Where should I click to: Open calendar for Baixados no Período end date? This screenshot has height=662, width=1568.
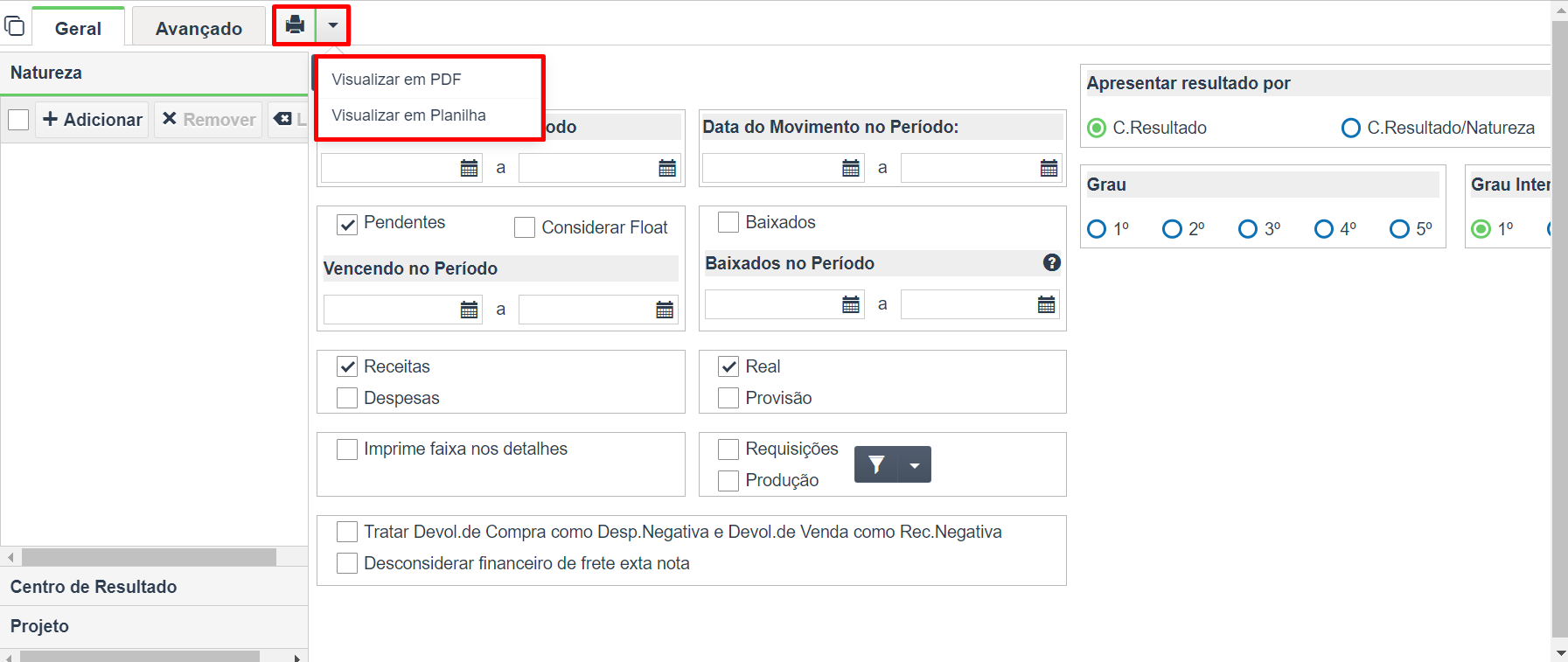1047,304
